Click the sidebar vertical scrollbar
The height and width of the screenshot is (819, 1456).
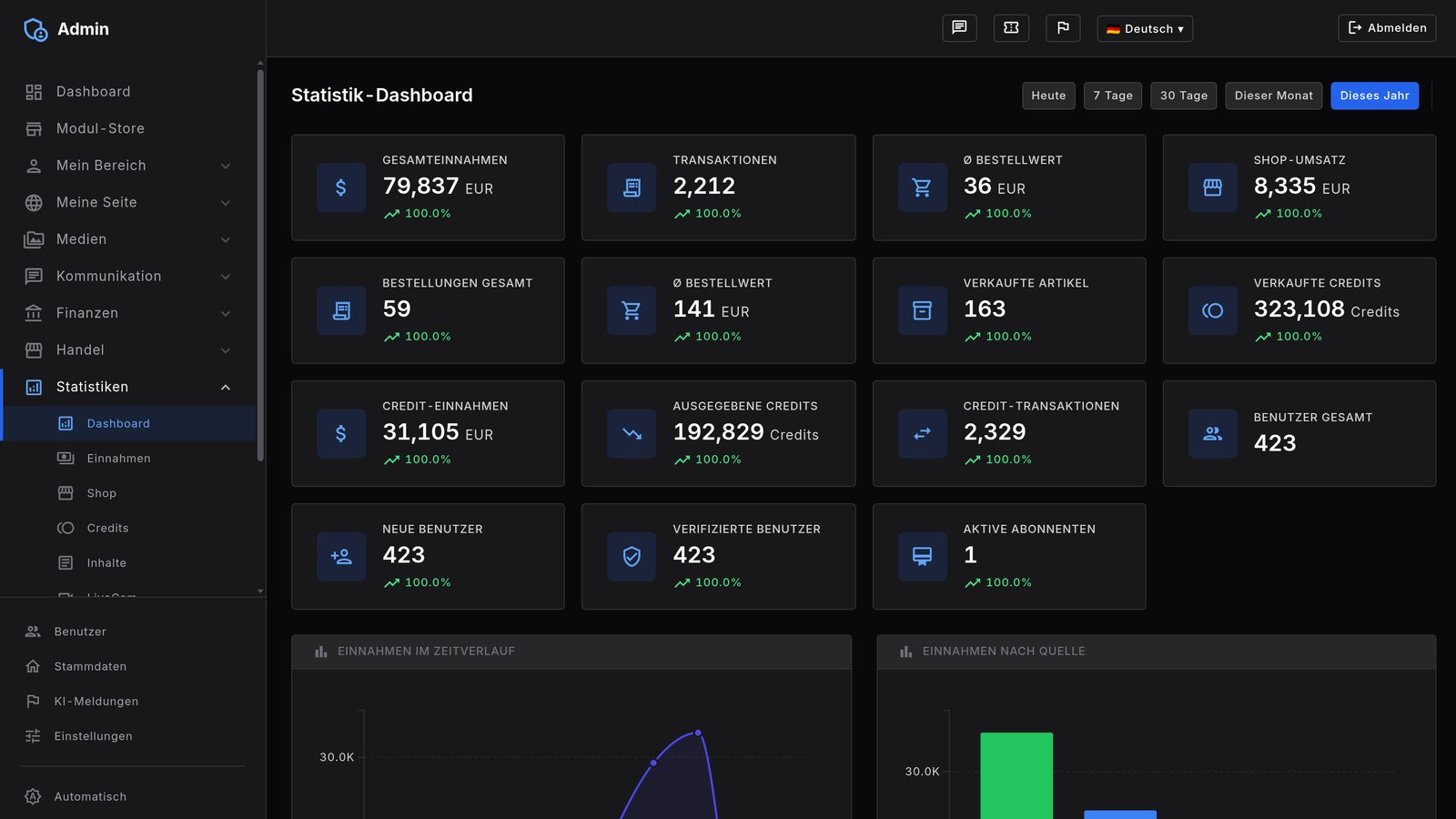(x=260, y=265)
